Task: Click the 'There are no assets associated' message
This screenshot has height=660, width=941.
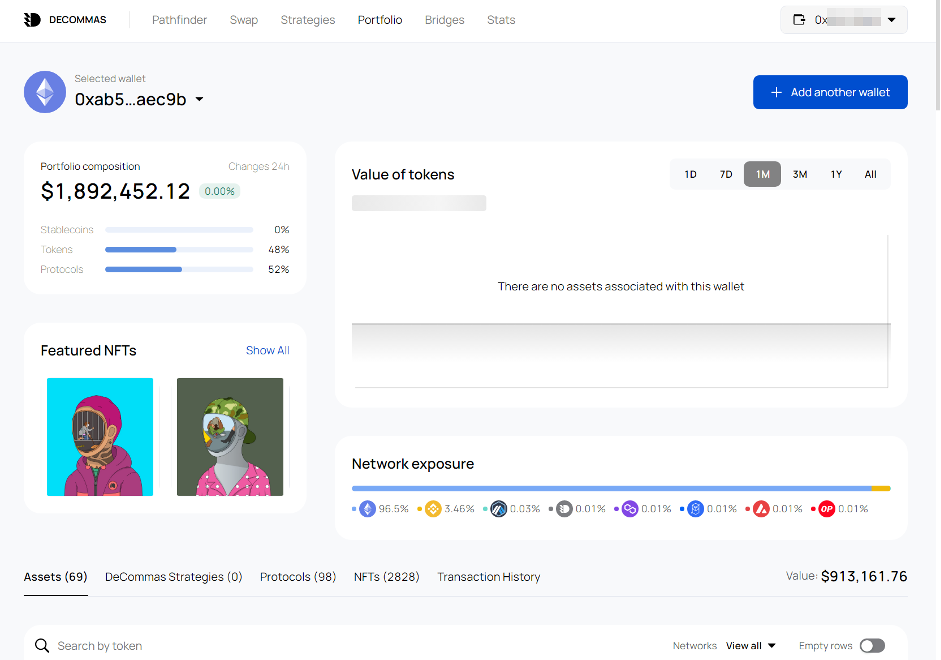Action: [621, 286]
